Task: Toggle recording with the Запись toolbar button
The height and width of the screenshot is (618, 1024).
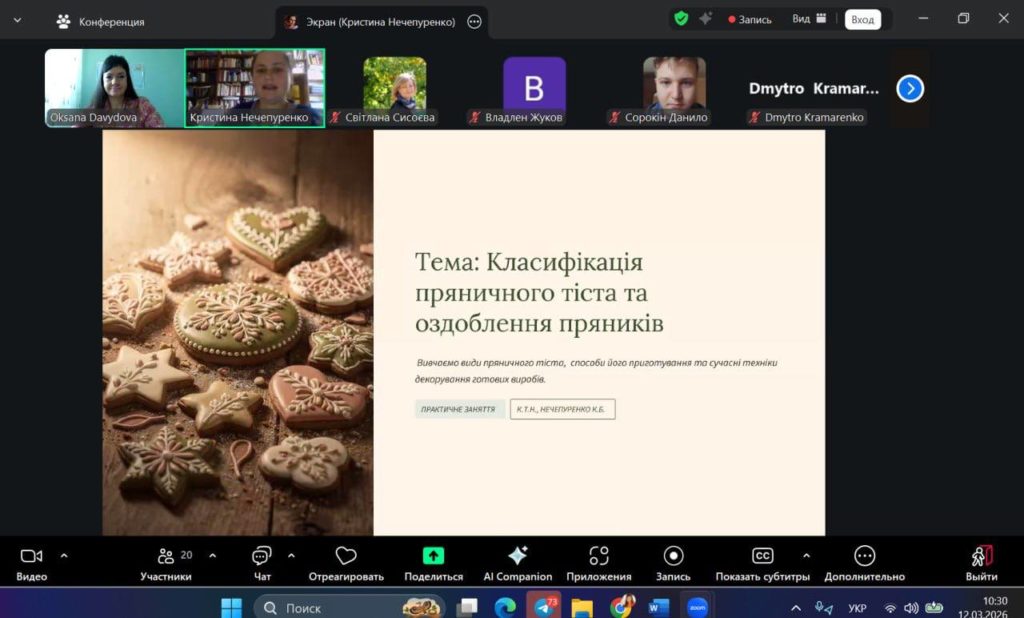Action: (673, 557)
